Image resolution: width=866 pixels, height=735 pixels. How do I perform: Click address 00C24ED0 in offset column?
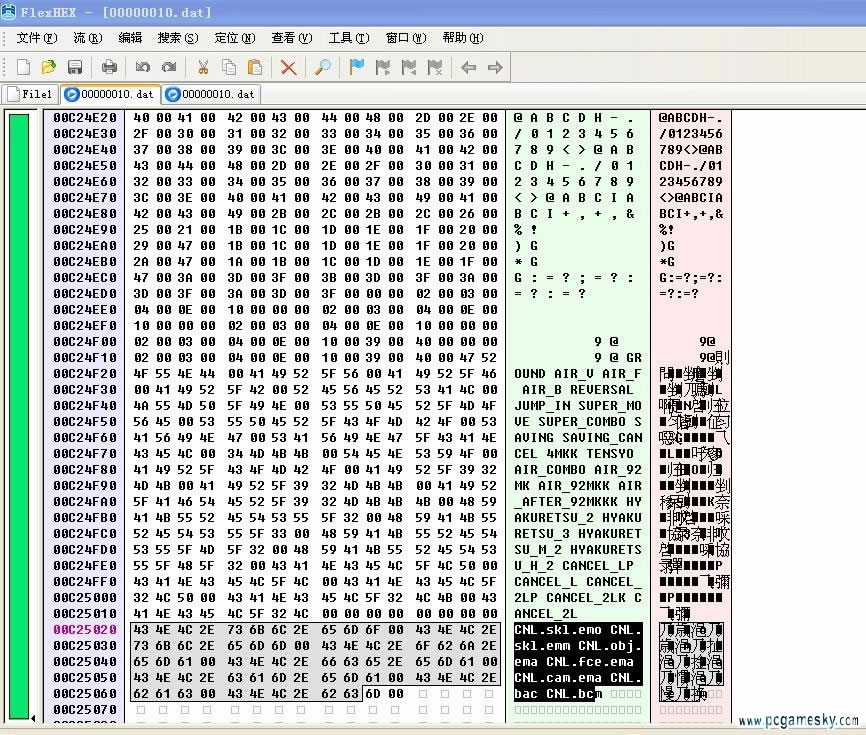click(85, 294)
